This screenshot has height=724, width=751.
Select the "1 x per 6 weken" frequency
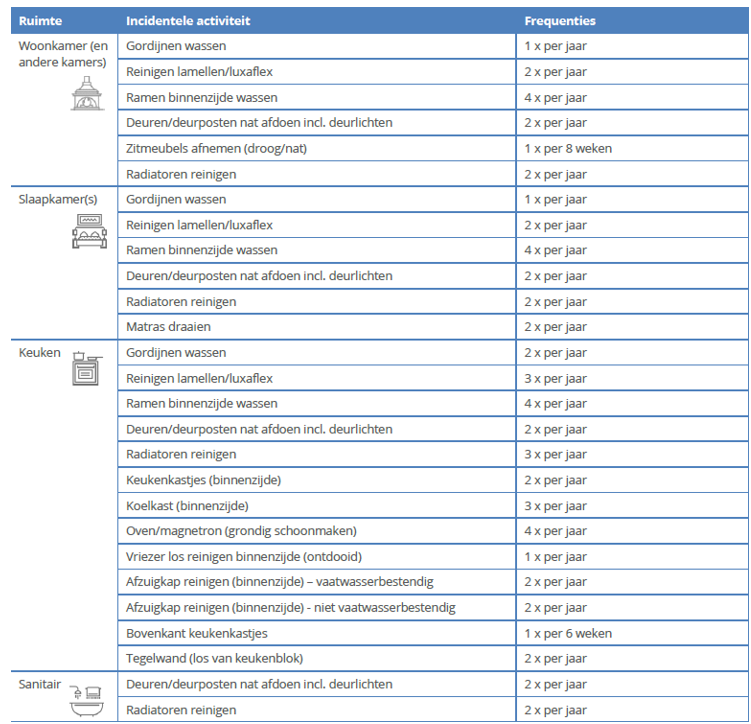568,633
